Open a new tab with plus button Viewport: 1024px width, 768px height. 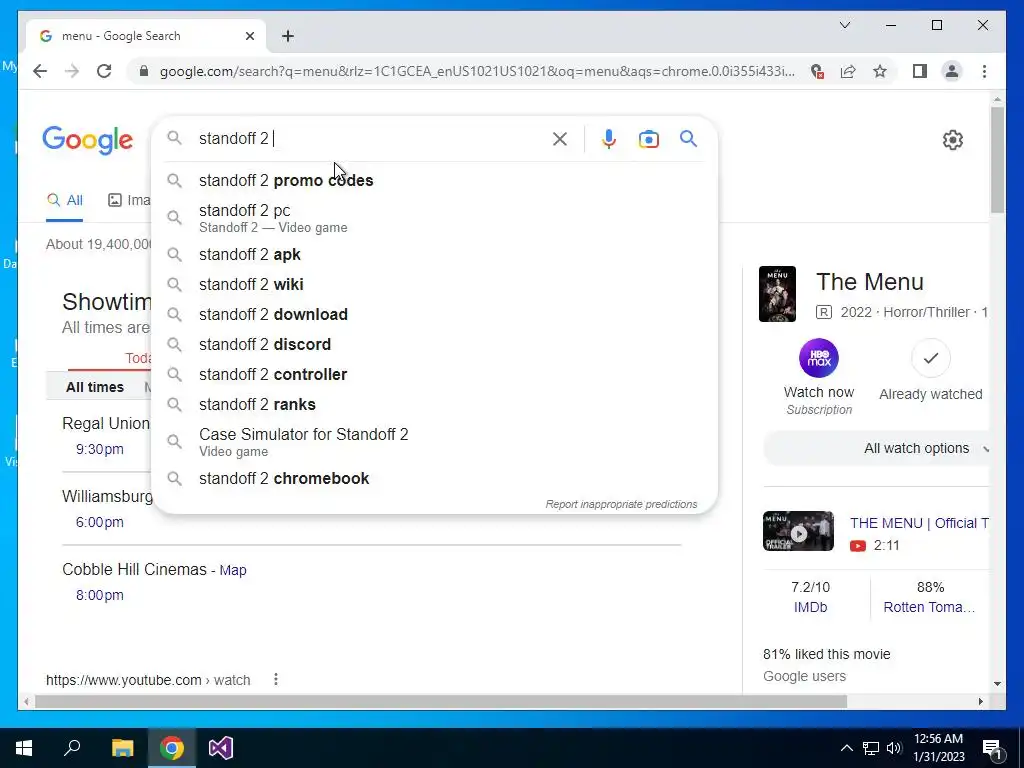pyautogui.click(x=288, y=36)
